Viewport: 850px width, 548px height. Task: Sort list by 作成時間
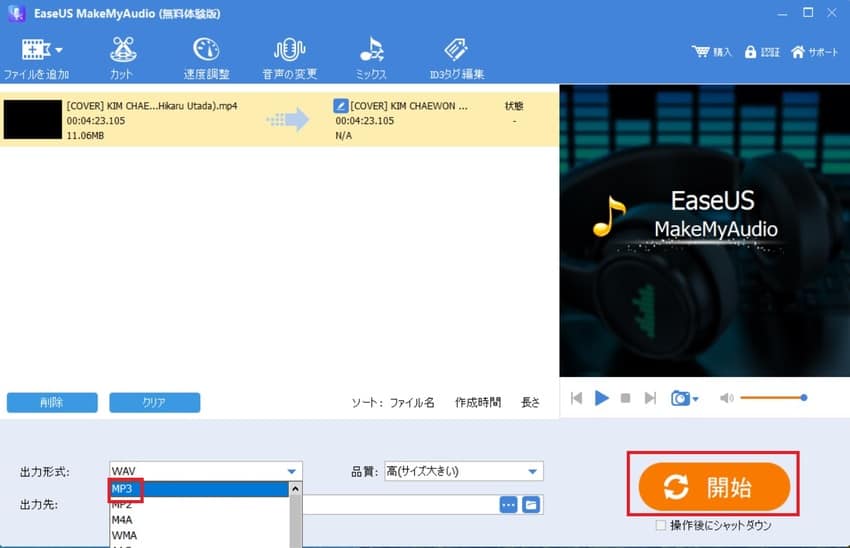478,402
